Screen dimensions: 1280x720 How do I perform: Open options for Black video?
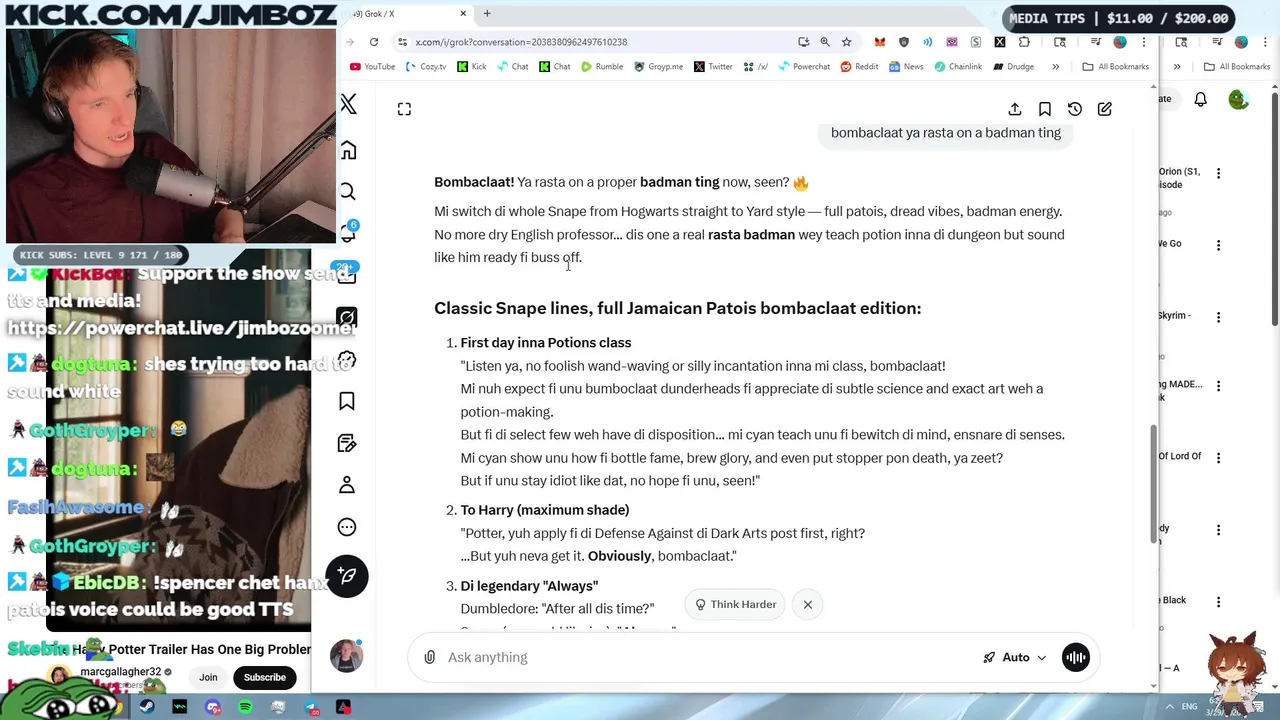point(1218,602)
